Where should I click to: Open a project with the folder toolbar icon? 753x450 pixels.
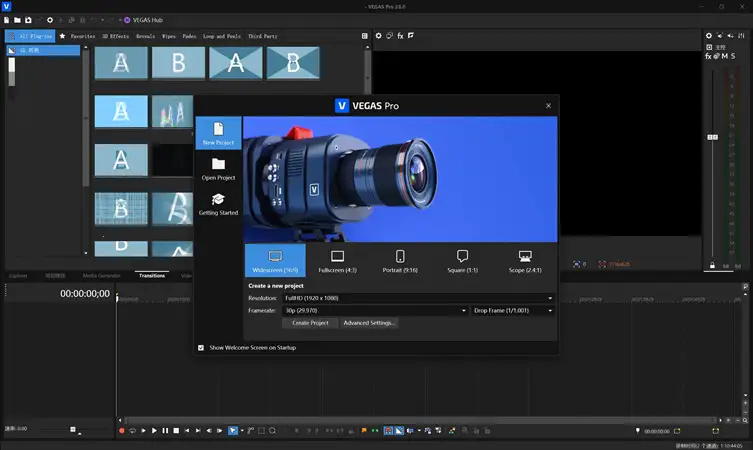click(17, 20)
